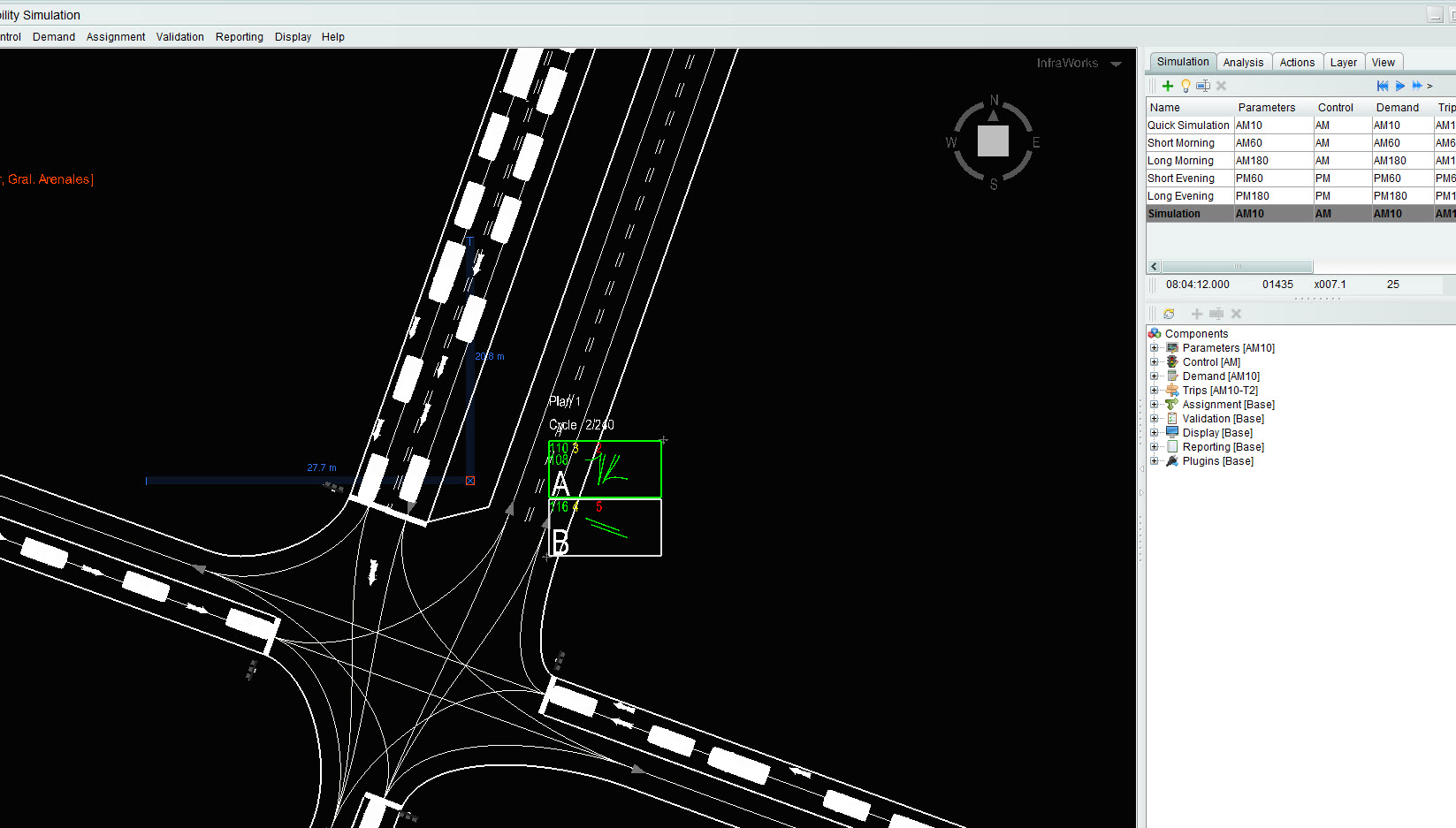Click the red X delete icon on the Simulation toolbar
Screen dimensions: 1456x828
1221,86
